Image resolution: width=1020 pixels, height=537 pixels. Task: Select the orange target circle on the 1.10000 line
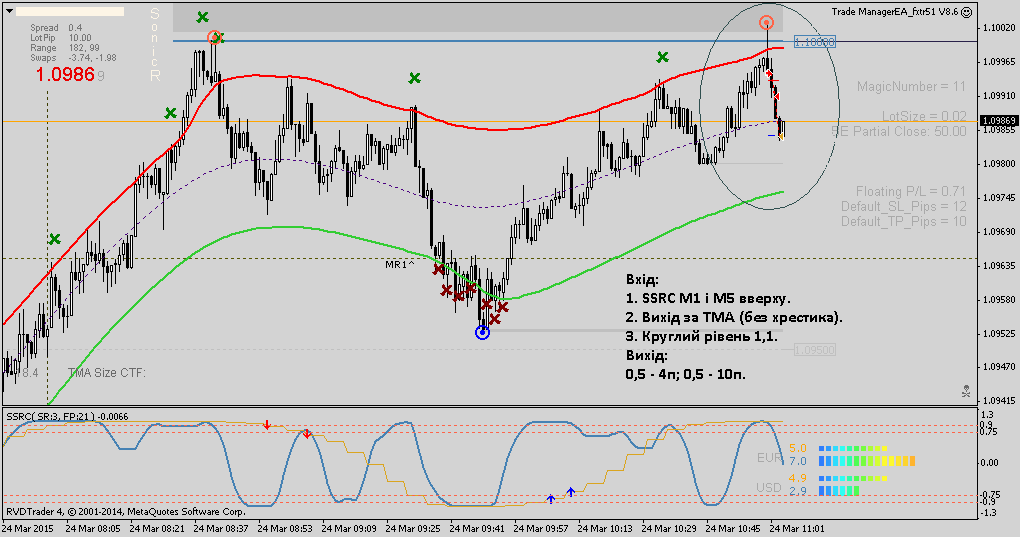214,38
